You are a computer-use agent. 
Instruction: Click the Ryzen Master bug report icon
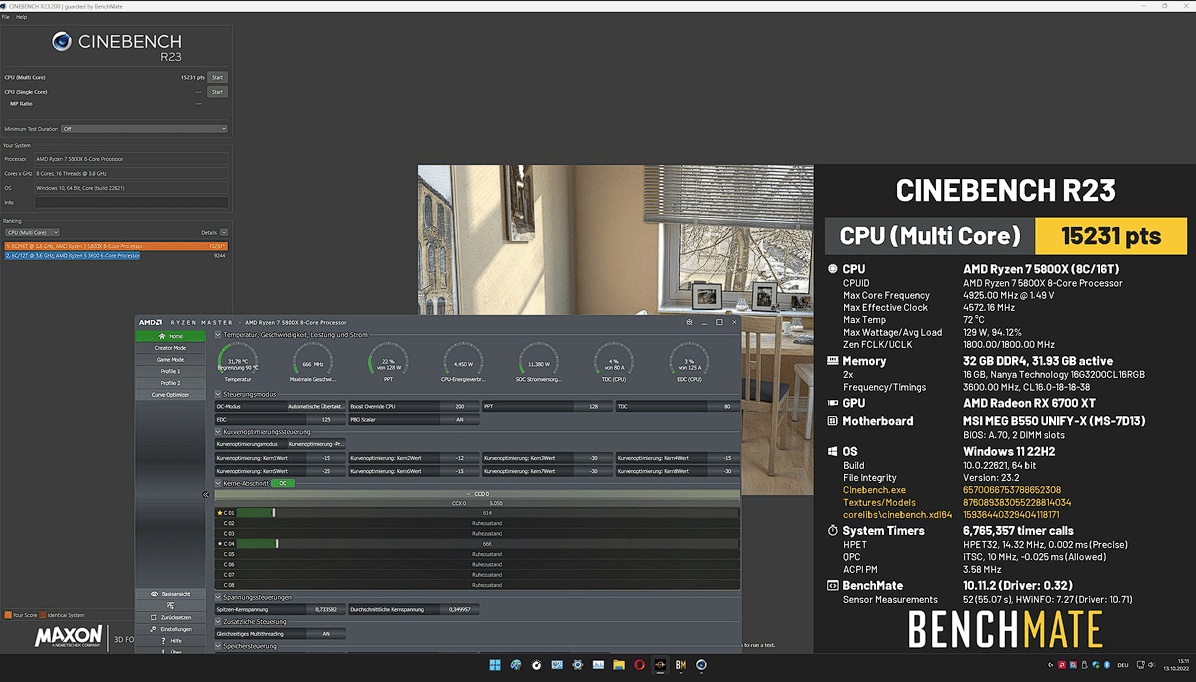(x=690, y=322)
